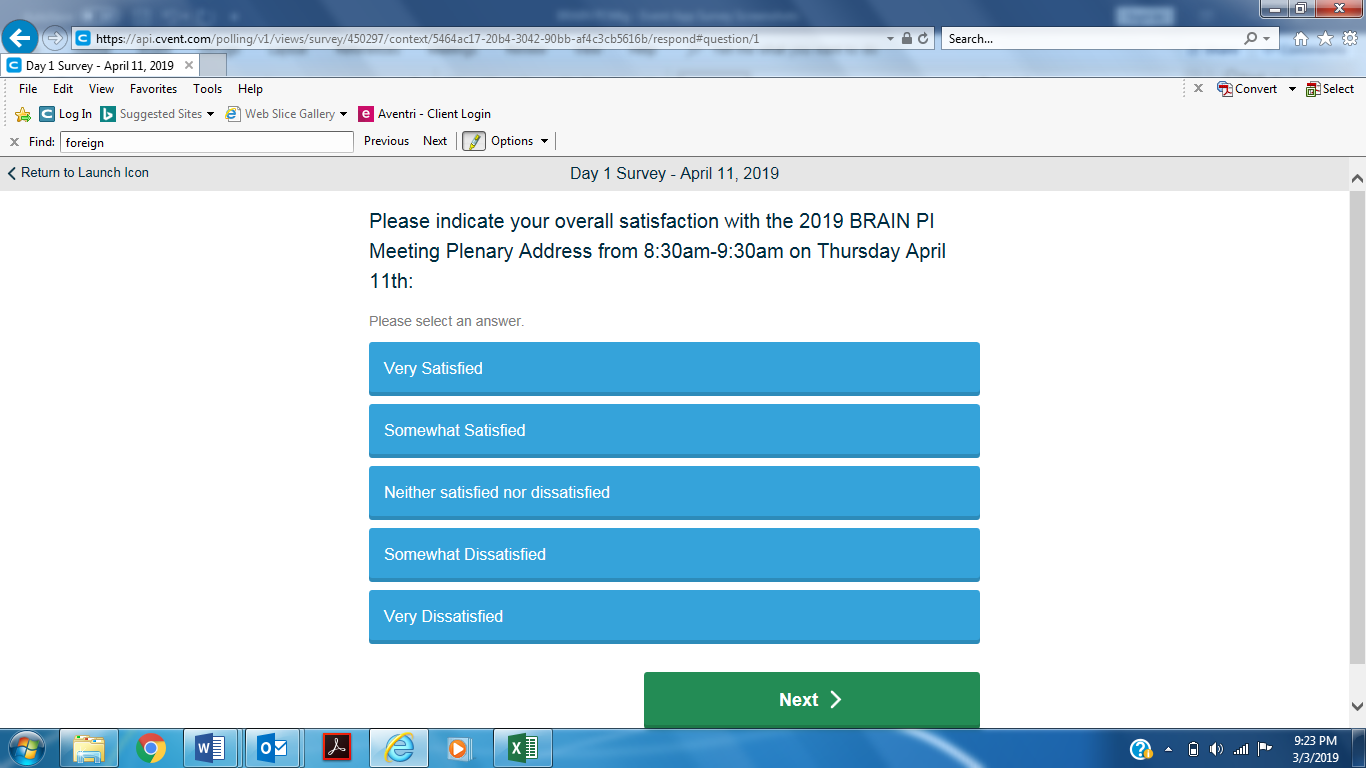Click the green Next survey button

point(812,700)
